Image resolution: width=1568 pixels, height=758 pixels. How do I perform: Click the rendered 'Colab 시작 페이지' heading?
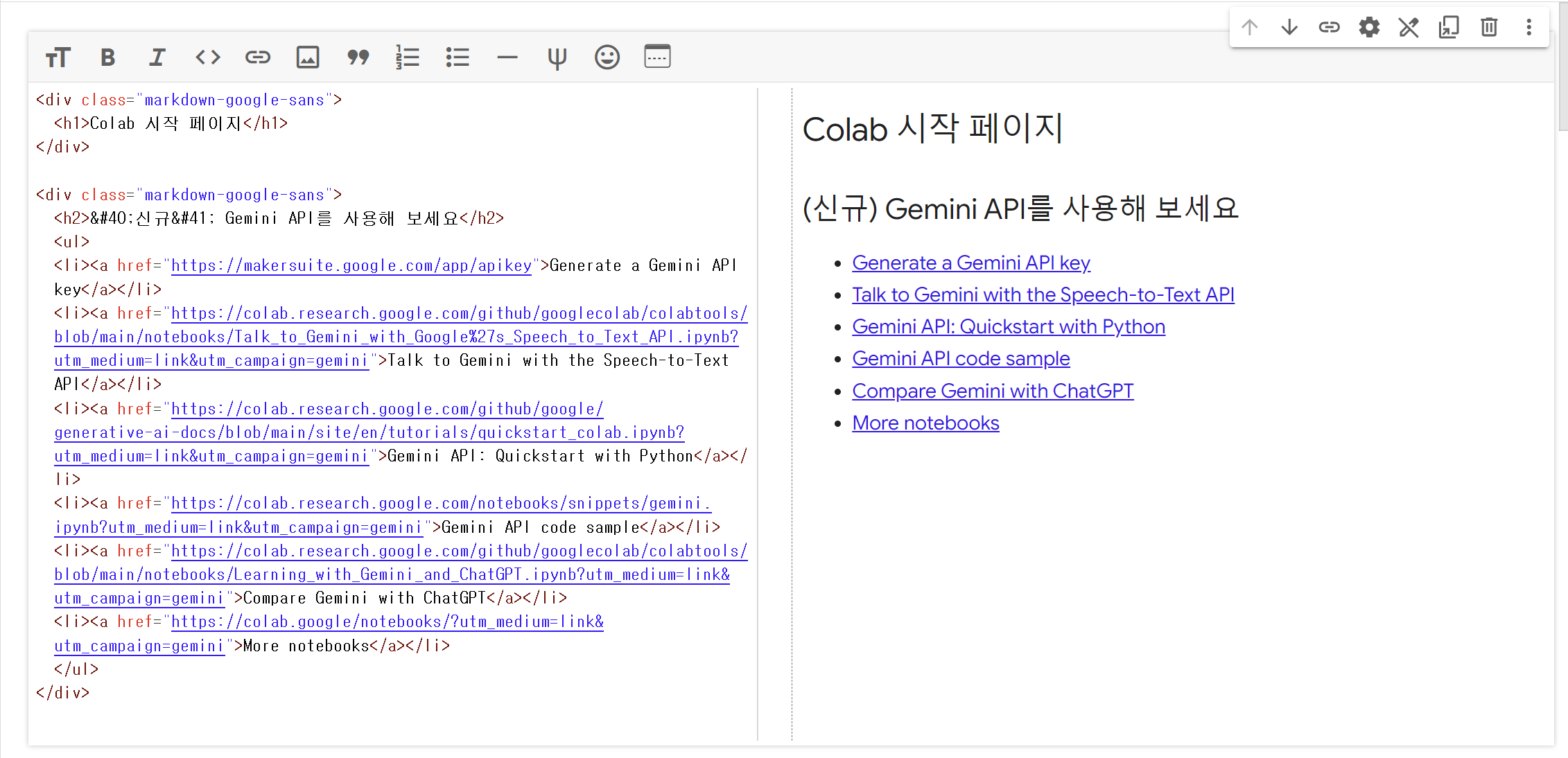coord(932,129)
